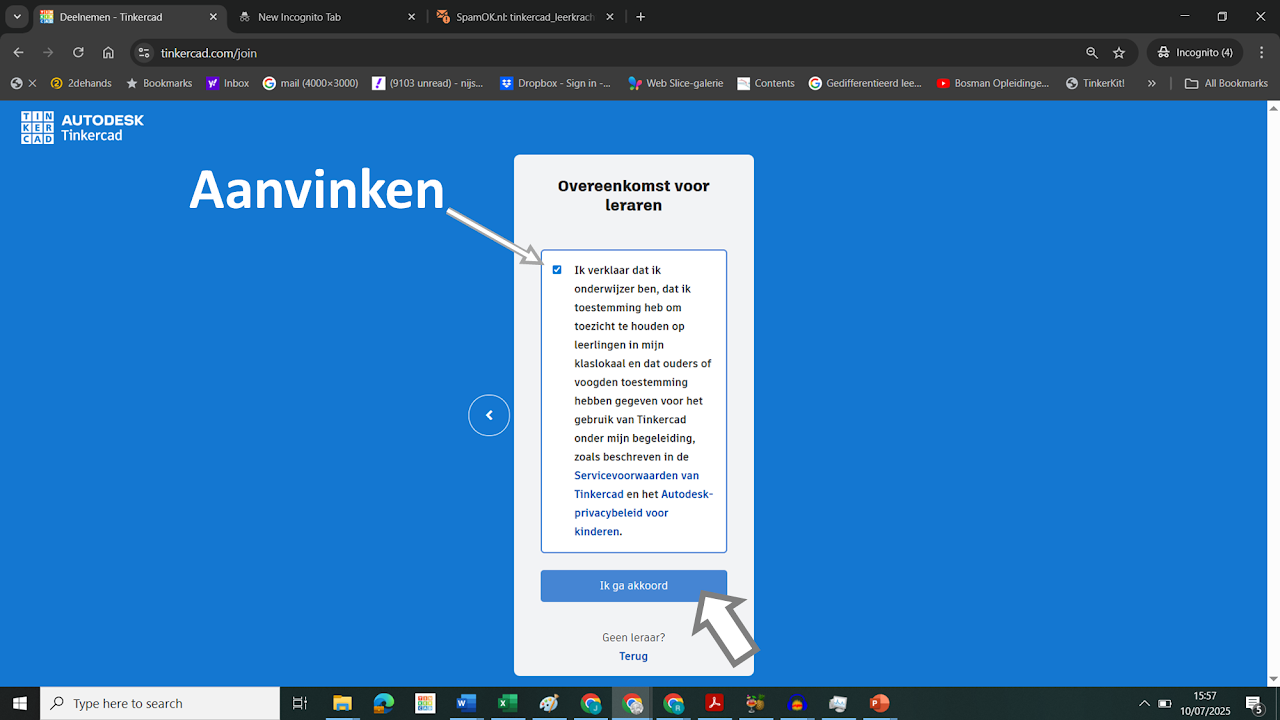Open the 'Gedifferentieerd lee...' bookmark
The height and width of the screenshot is (720, 1280).
pyautogui.click(x=866, y=83)
